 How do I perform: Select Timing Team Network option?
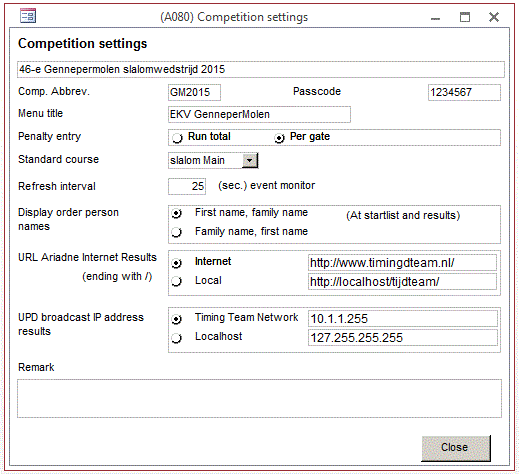pos(176,319)
